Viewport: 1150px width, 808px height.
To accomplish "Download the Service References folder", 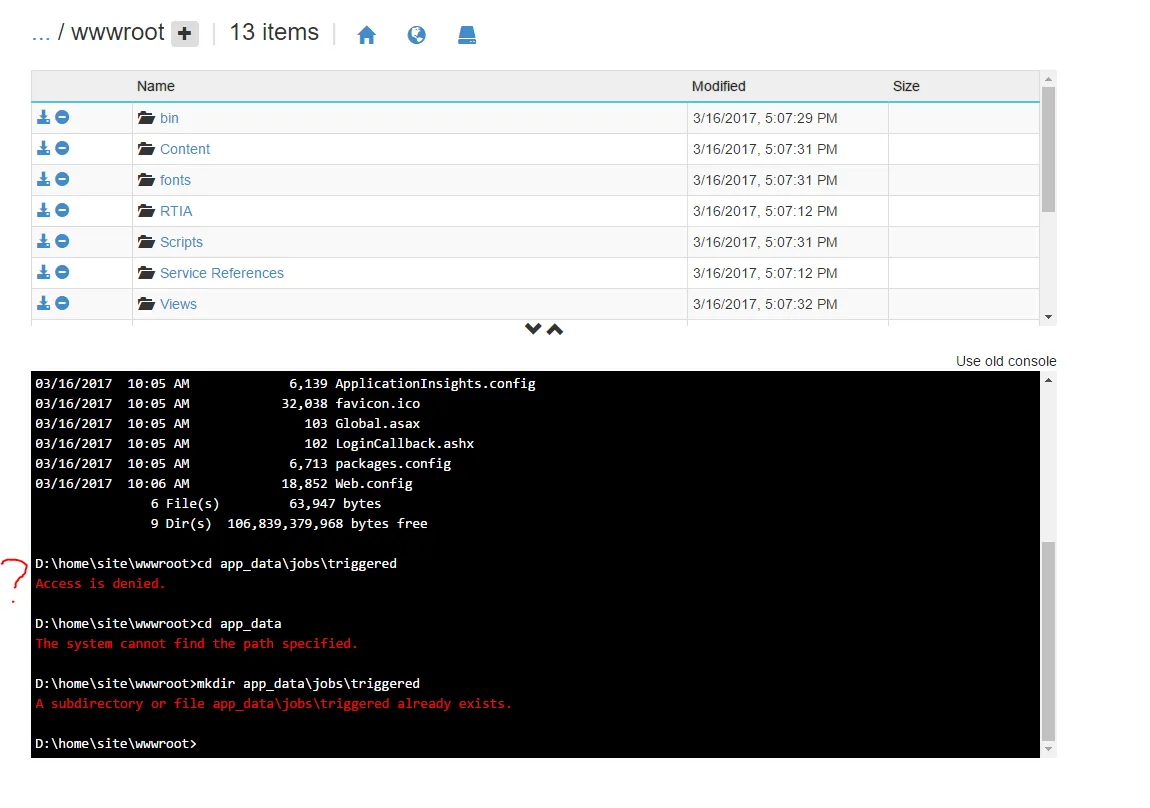I will 43,272.
